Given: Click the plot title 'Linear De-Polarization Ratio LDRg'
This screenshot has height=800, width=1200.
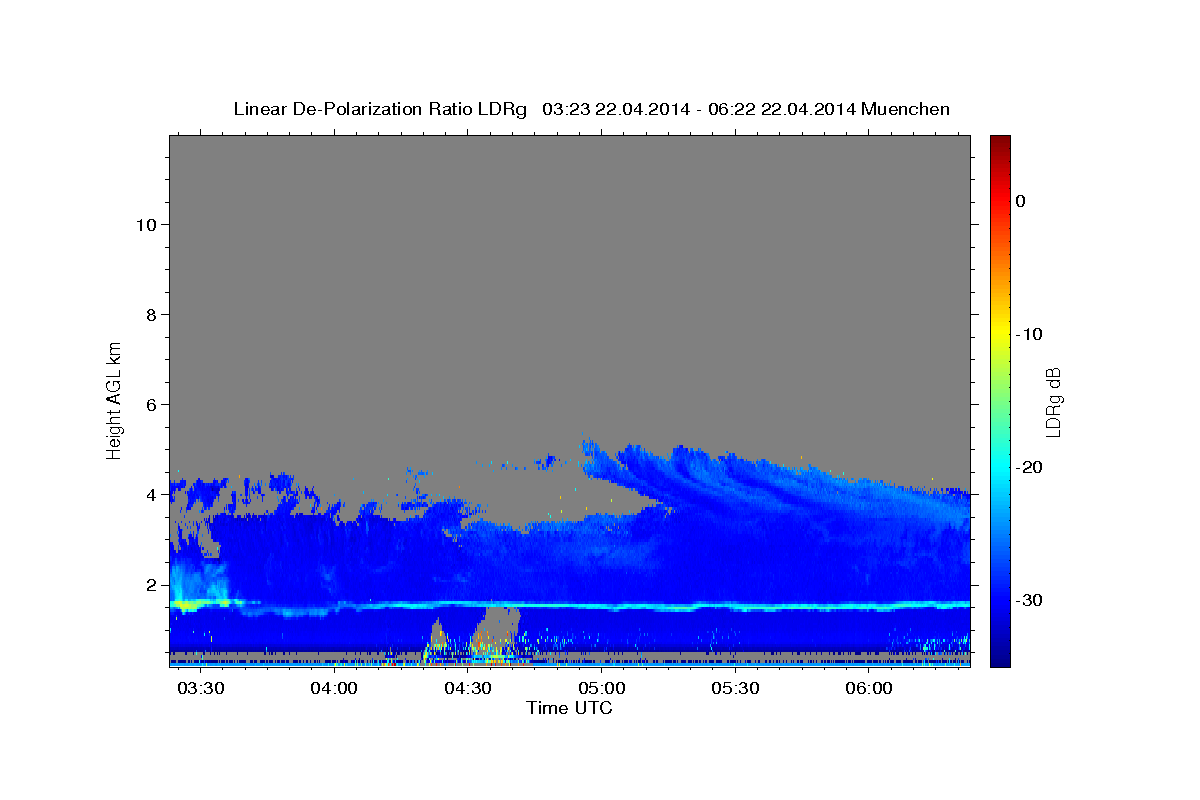Looking at the screenshot, I should [380, 109].
